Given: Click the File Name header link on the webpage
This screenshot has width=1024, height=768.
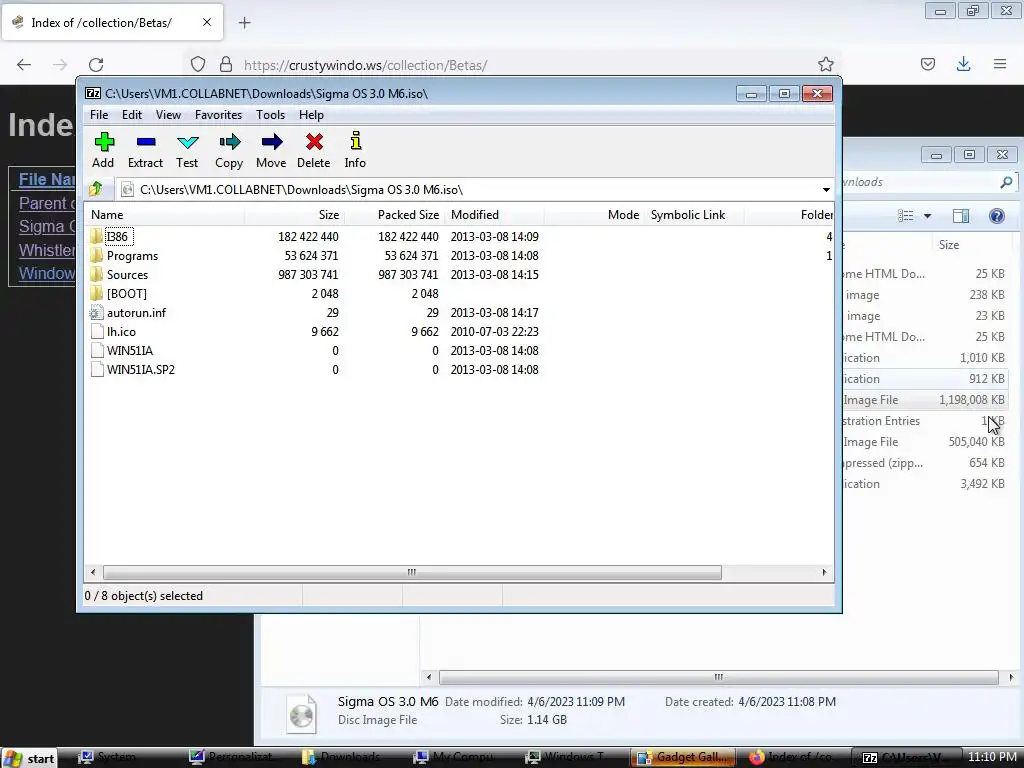Looking at the screenshot, I should pyautogui.click(x=47, y=180).
